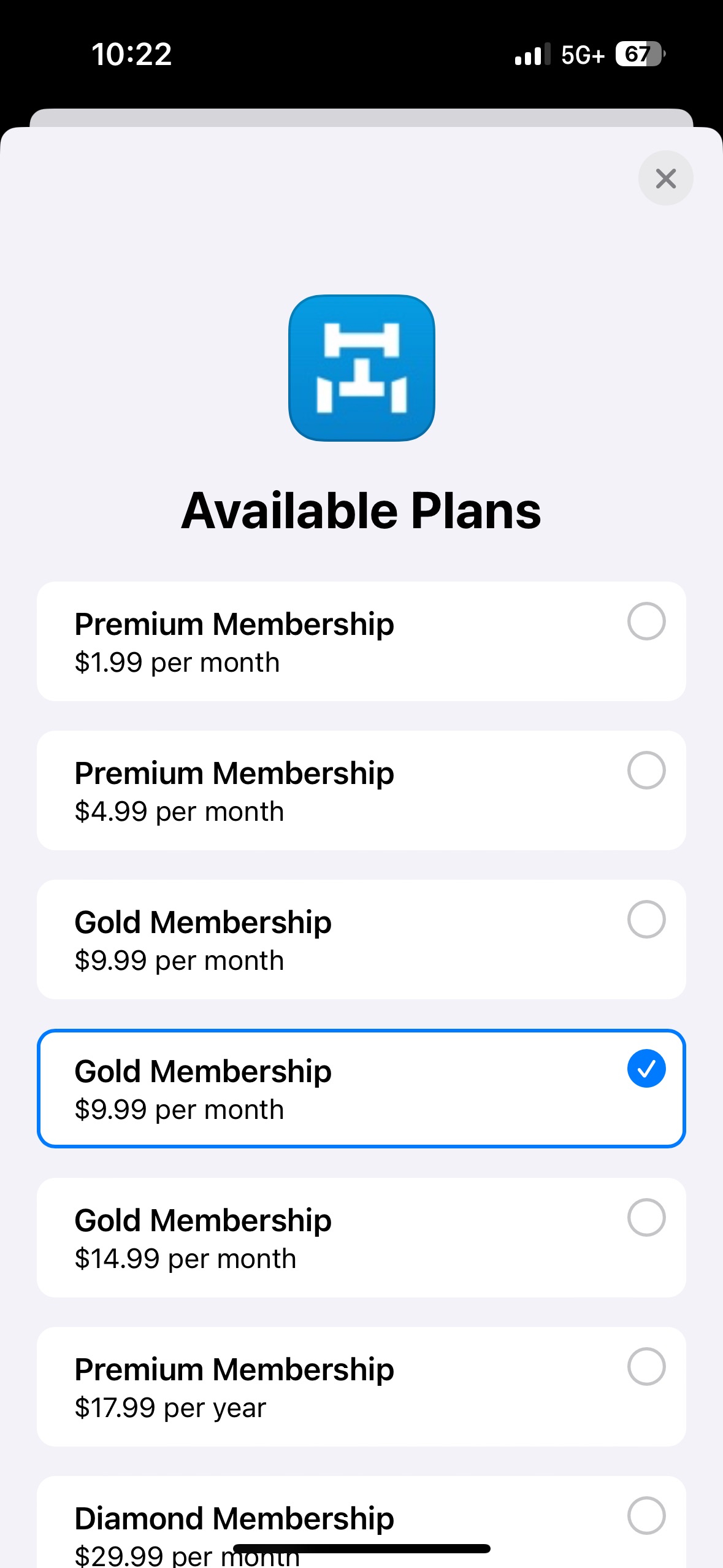
Task: Select the Diamond Membership radio button
Action: [646, 1516]
